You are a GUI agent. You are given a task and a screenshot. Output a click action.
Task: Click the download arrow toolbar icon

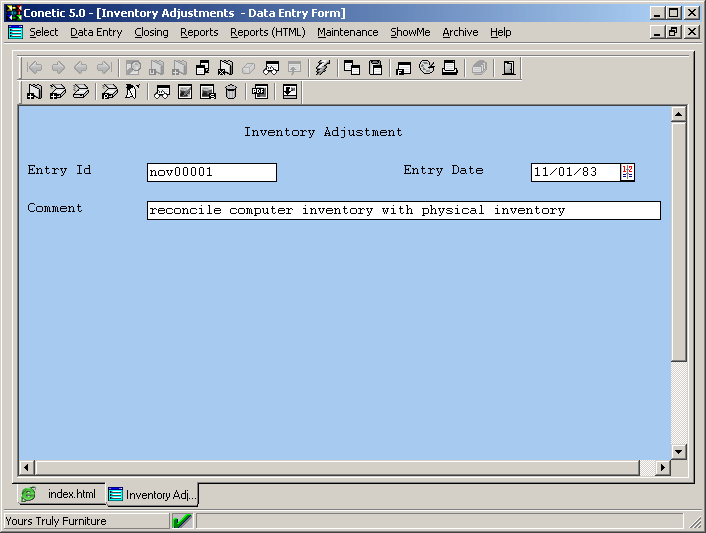click(x=289, y=92)
